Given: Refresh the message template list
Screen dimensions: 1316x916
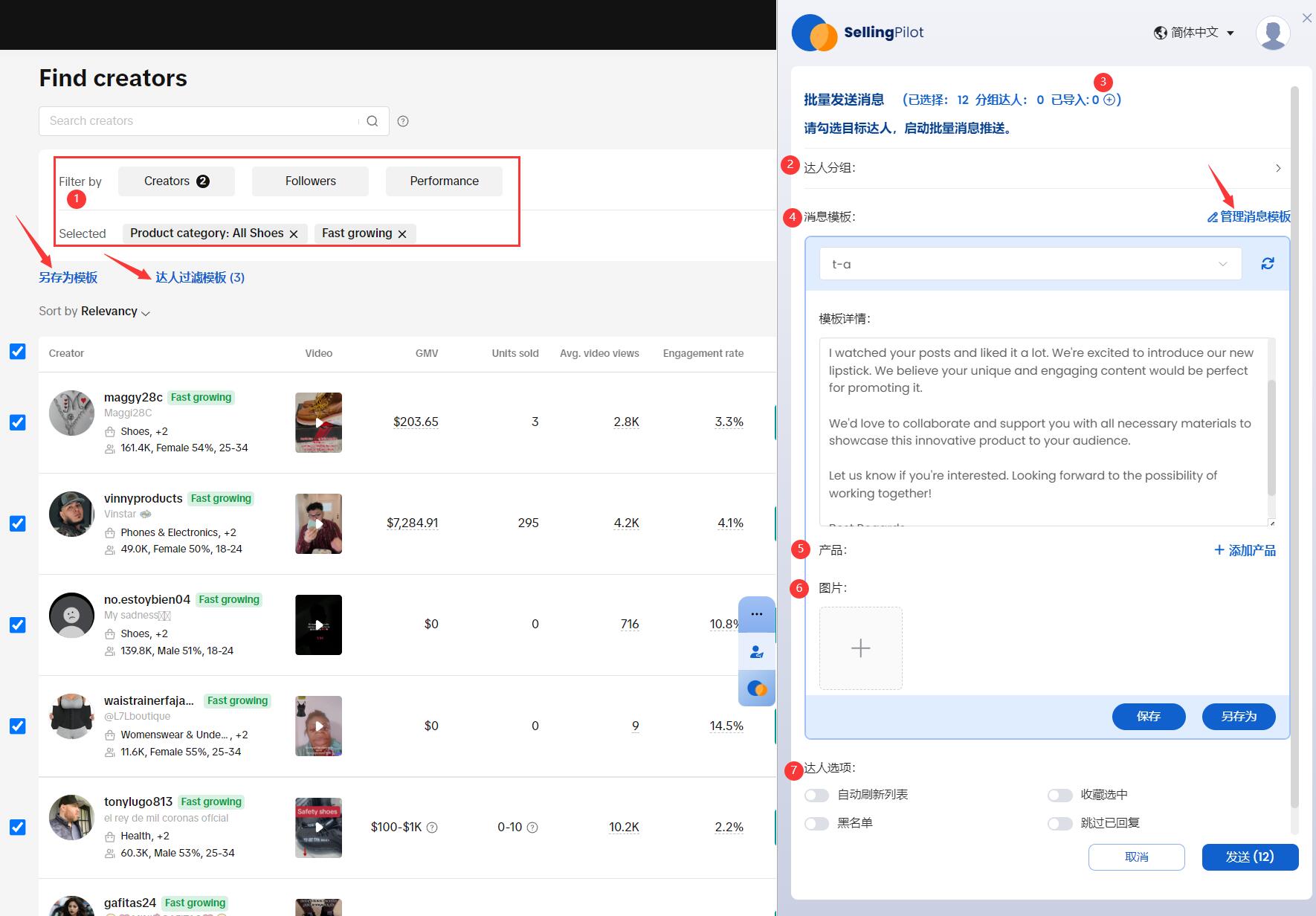Looking at the screenshot, I should pos(1268,263).
